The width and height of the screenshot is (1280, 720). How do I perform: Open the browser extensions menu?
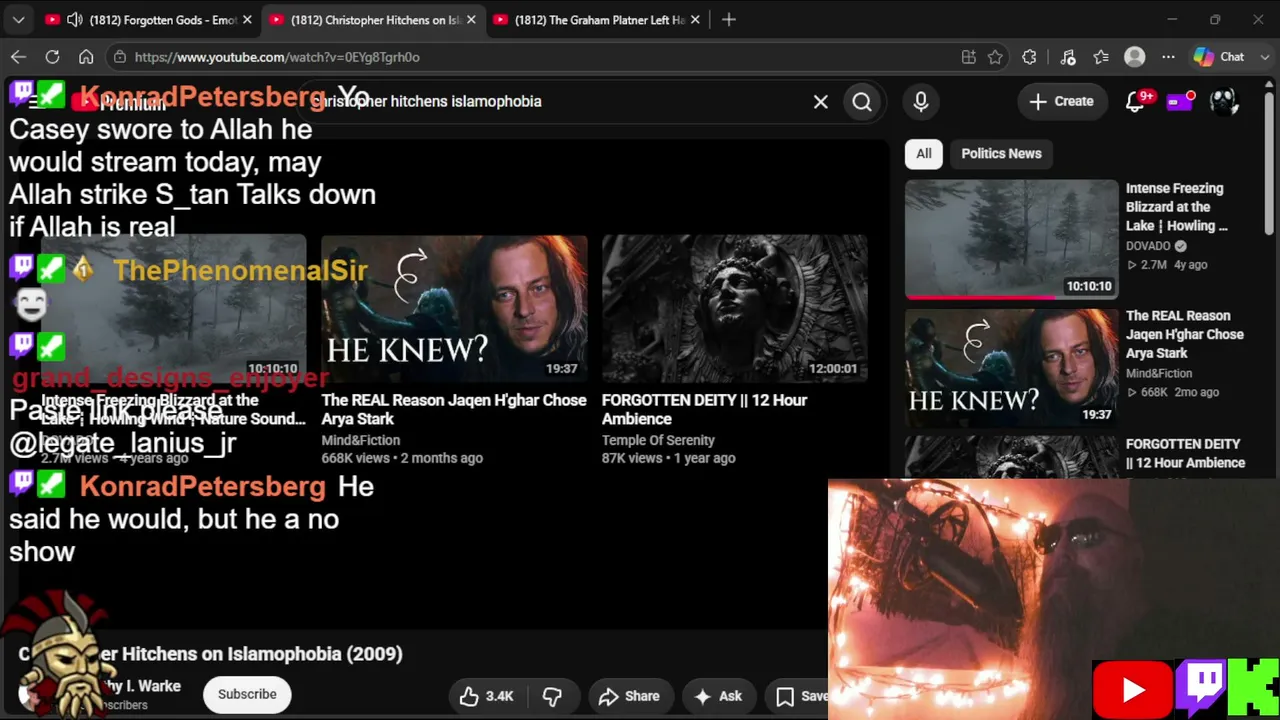point(1029,57)
